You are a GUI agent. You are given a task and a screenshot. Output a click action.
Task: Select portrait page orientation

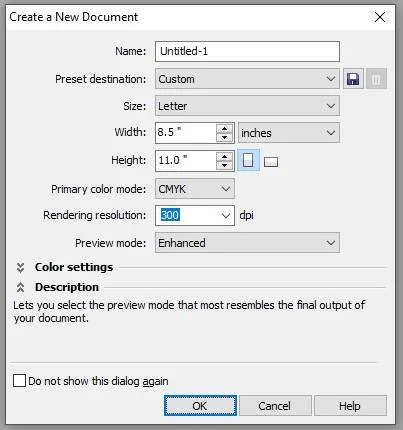click(x=248, y=160)
